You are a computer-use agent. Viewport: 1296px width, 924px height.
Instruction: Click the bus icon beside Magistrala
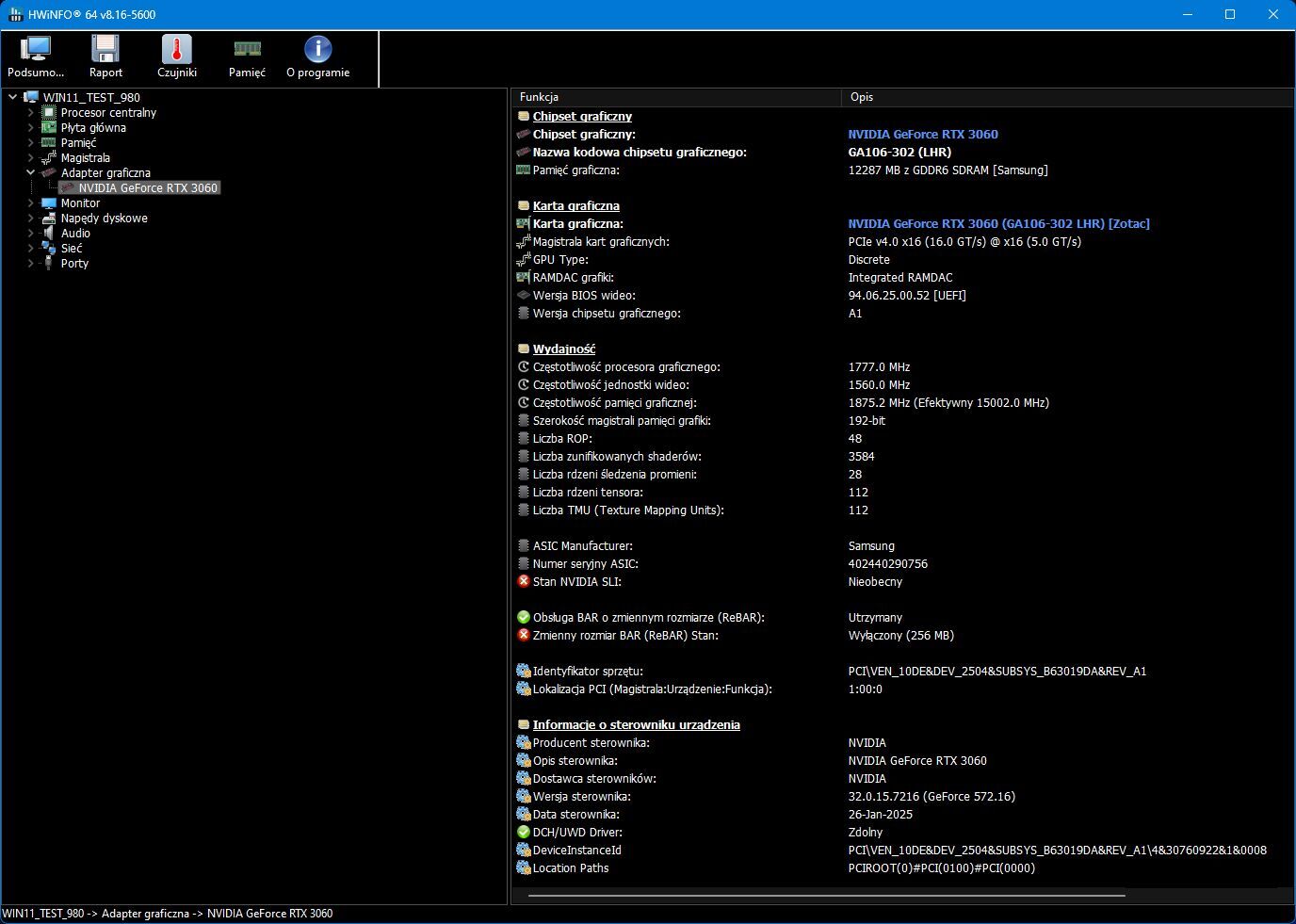[x=49, y=157]
